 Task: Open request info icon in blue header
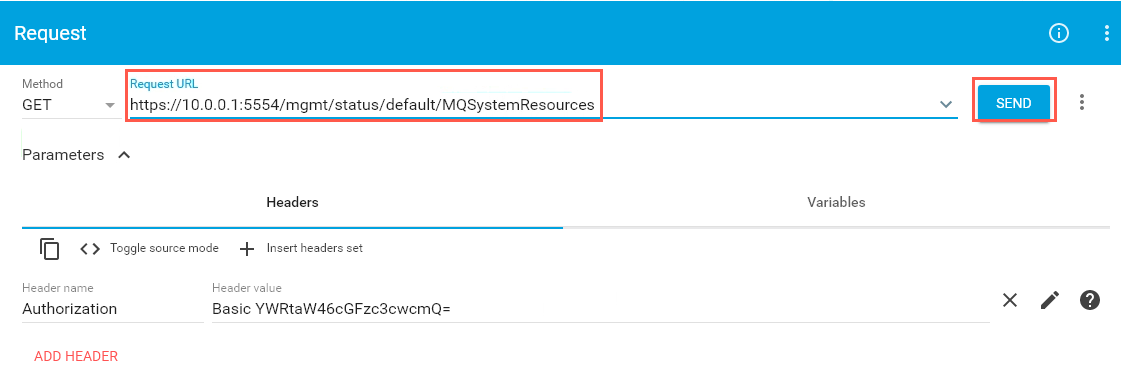click(1058, 33)
